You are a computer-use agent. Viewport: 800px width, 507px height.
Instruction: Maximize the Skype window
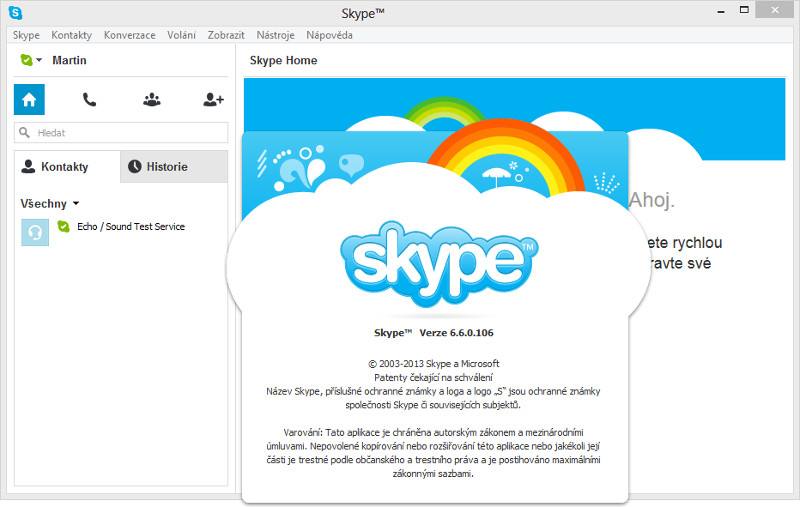pos(744,10)
